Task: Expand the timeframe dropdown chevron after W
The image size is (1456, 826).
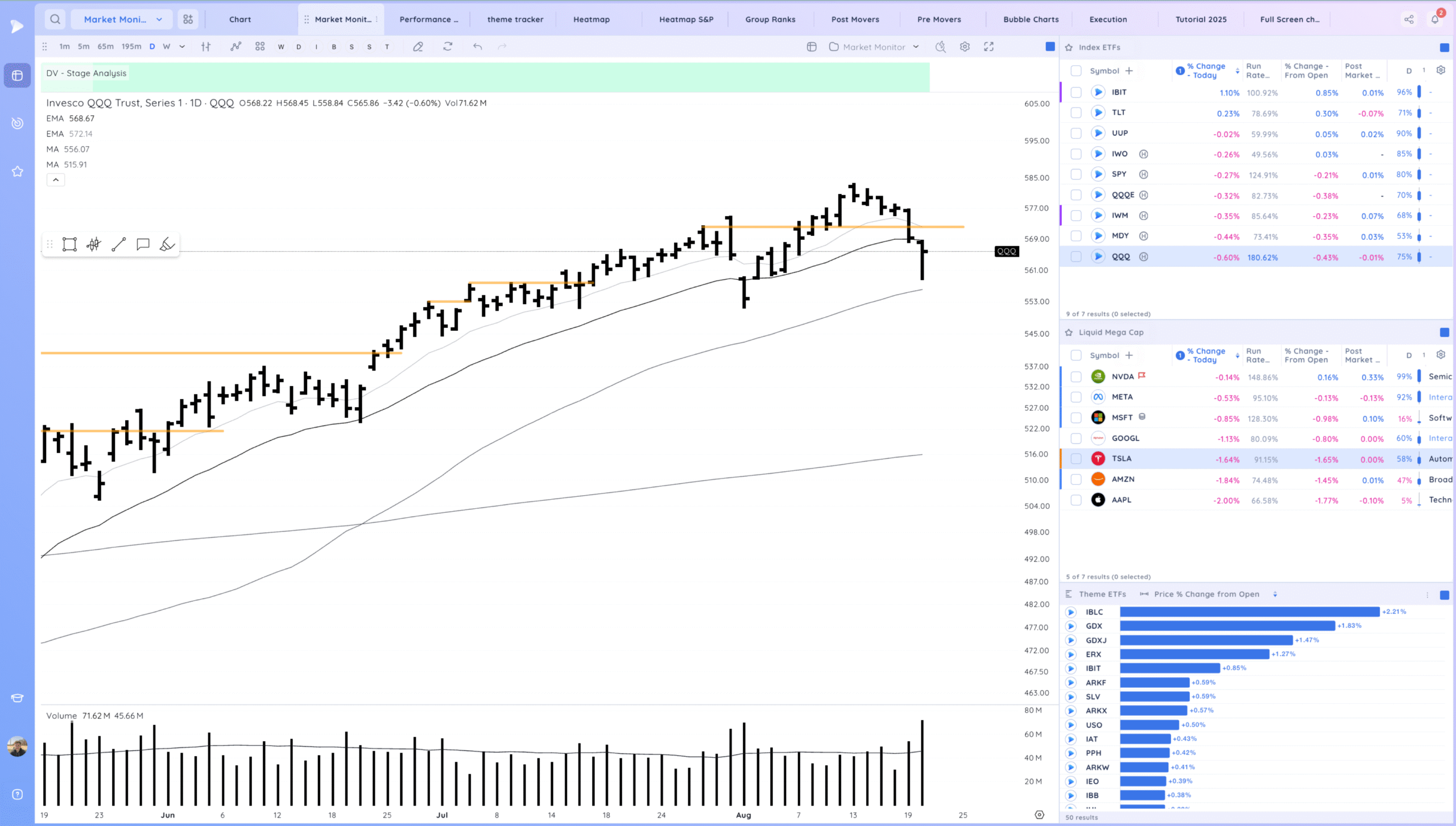Action: (182, 47)
